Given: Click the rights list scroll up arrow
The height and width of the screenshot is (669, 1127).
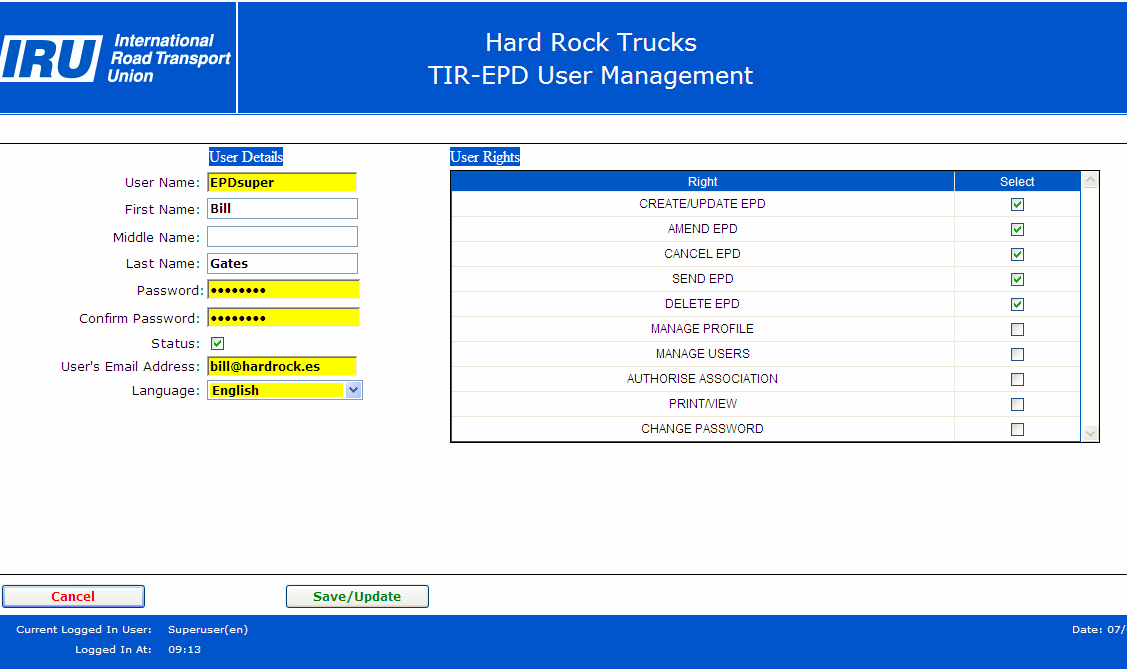Looking at the screenshot, I should pyautogui.click(x=1090, y=180).
